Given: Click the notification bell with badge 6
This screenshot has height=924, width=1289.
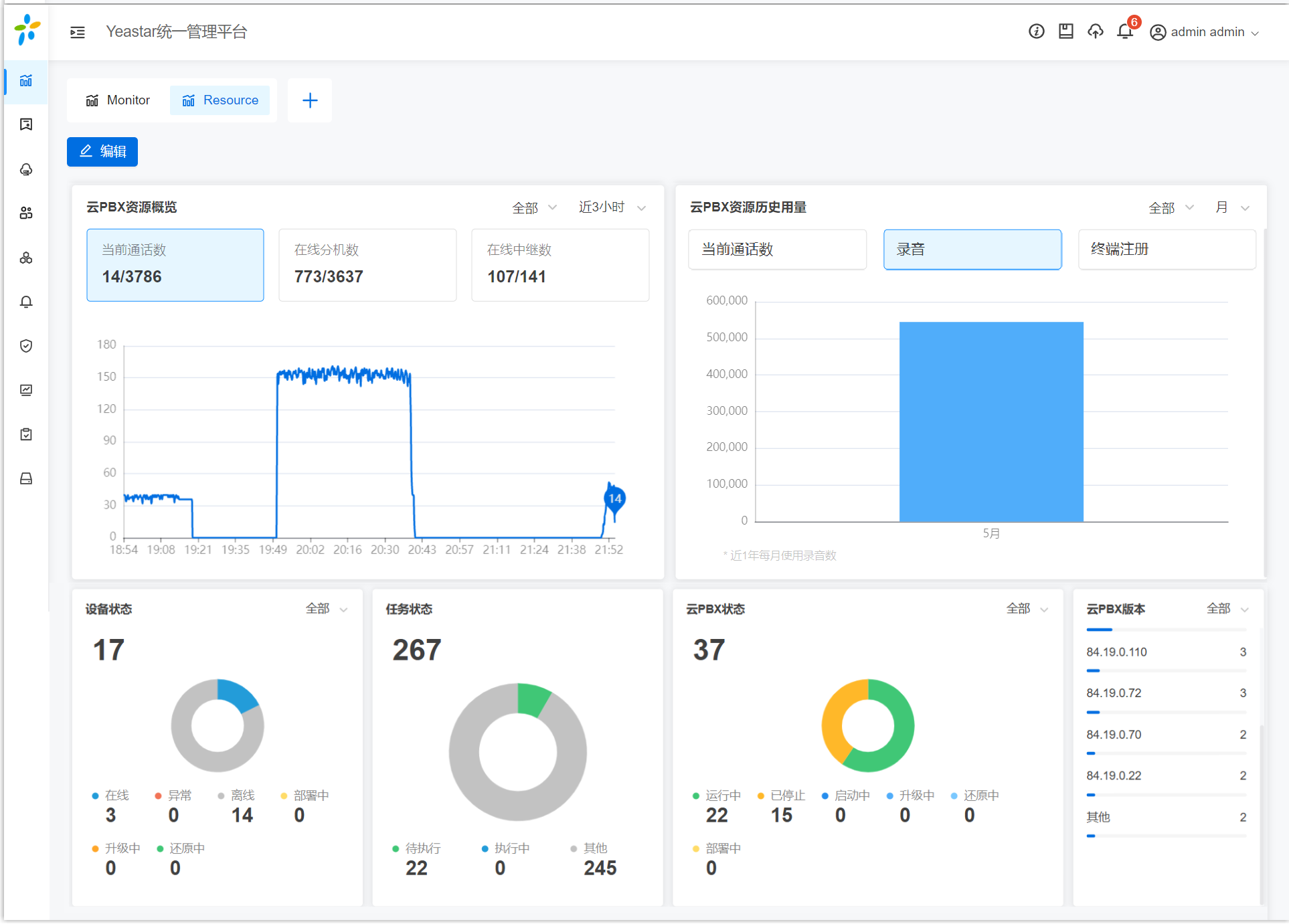Looking at the screenshot, I should tap(1125, 31).
